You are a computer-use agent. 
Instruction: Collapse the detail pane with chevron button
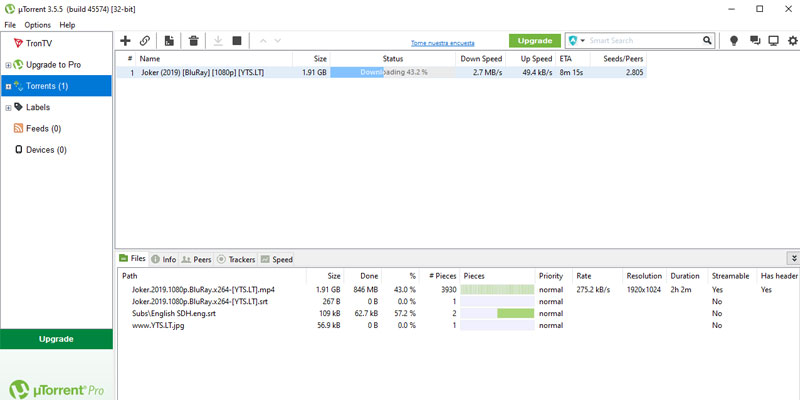pos(794,259)
